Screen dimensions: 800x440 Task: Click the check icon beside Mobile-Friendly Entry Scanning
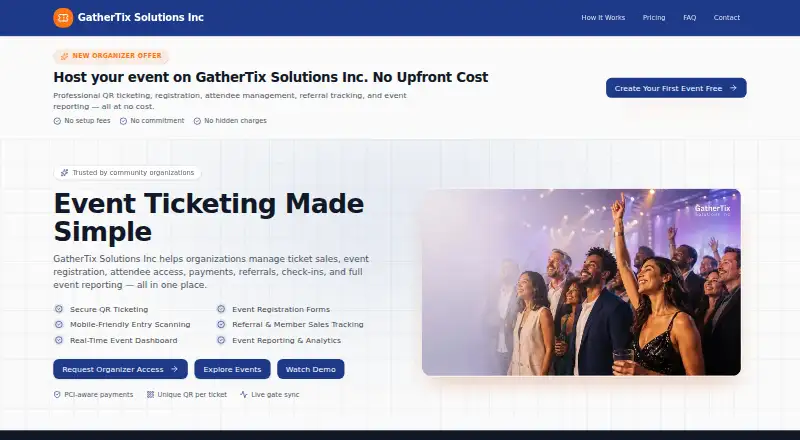(x=59, y=324)
